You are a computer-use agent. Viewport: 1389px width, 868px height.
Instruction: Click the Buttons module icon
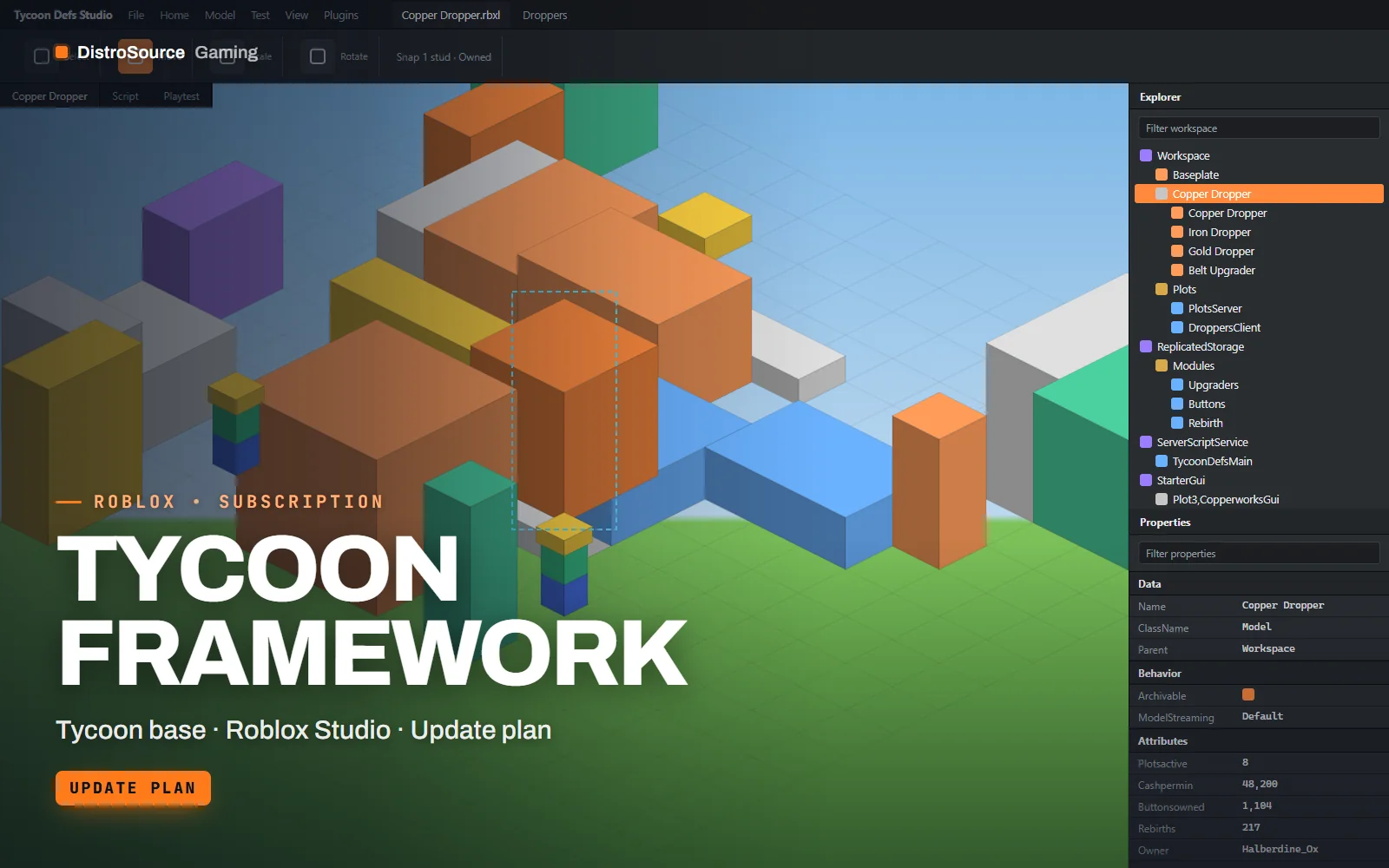pyautogui.click(x=1177, y=404)
